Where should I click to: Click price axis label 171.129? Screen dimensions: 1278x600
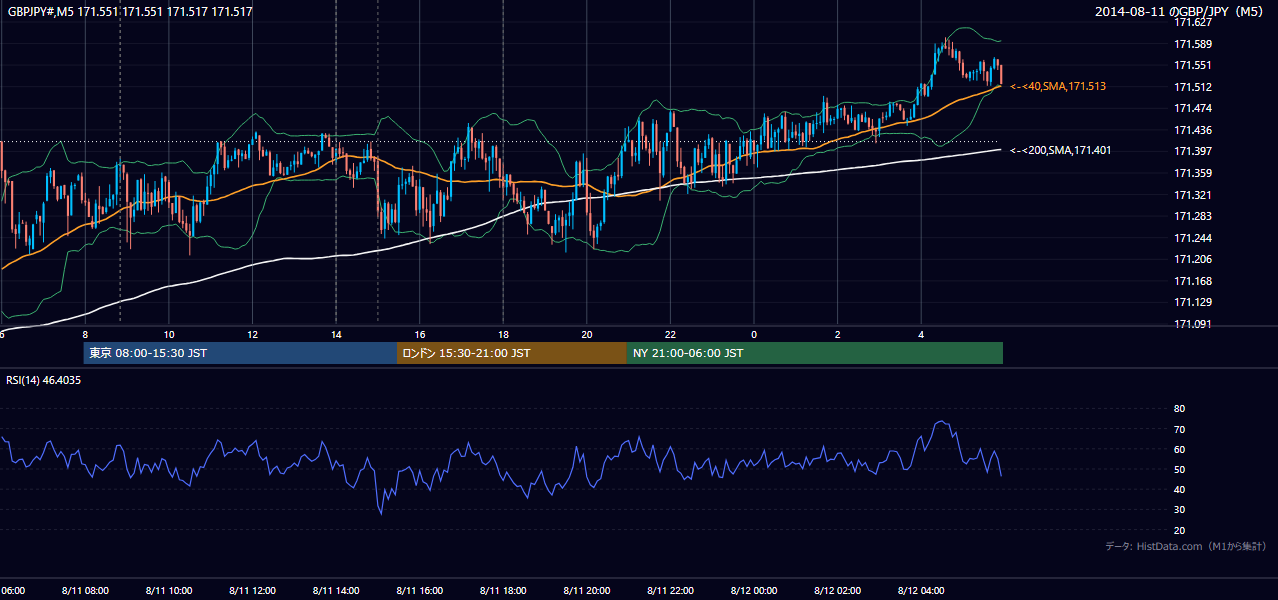(1192, 302)
